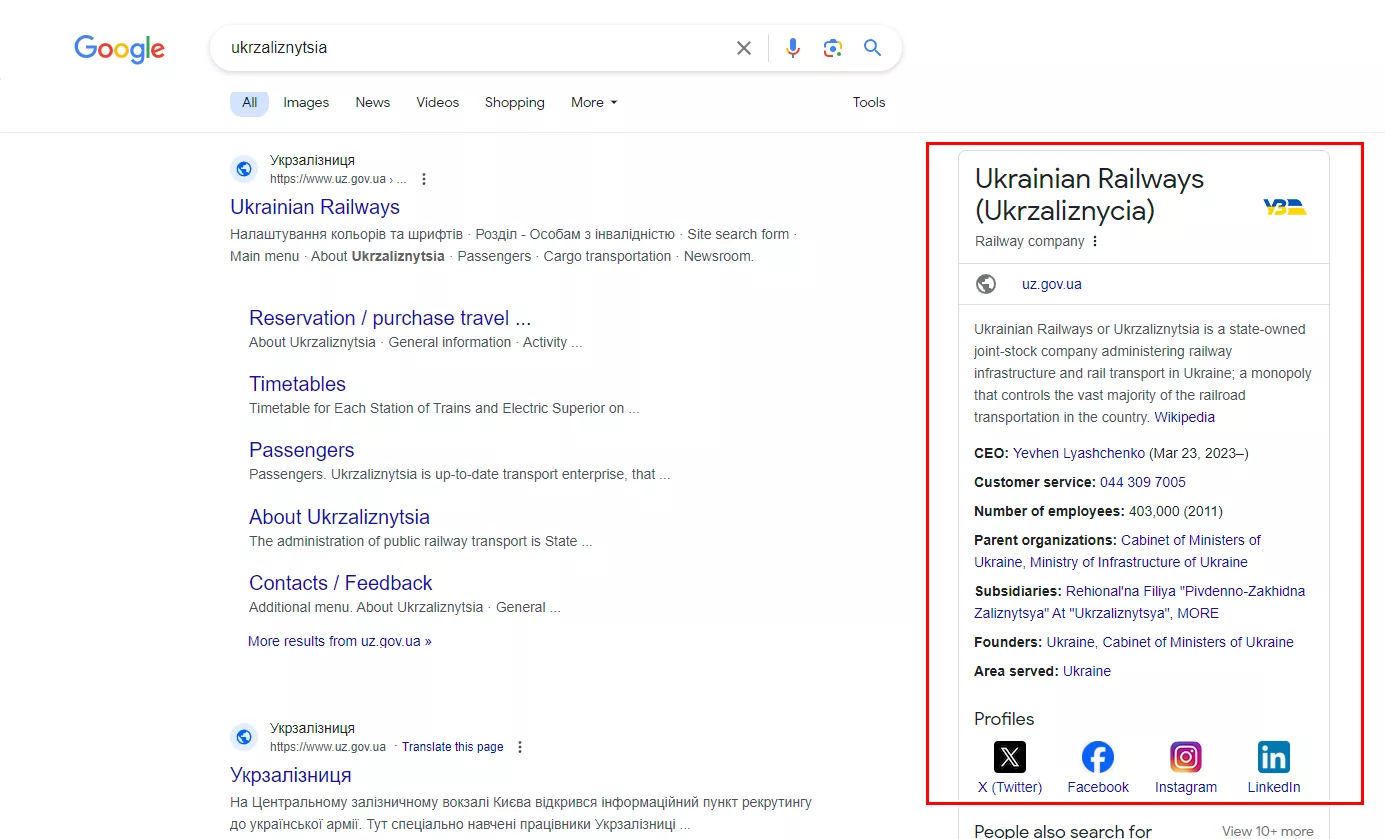Open Ministry of Infrastructure of Ukraine link

pyautogui.click(x=1139, y=562)
